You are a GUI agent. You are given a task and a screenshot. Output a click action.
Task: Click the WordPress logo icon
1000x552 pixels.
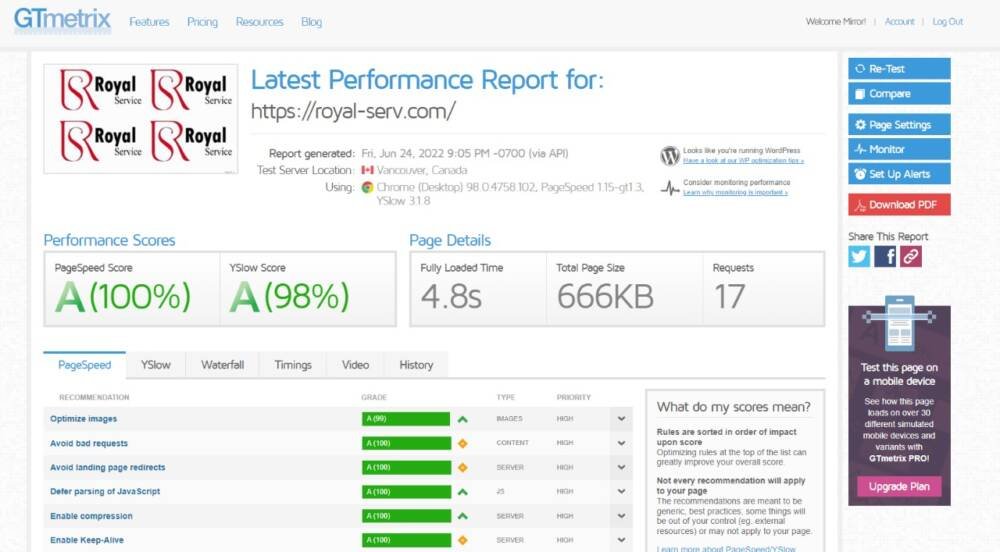click(670, 156)
